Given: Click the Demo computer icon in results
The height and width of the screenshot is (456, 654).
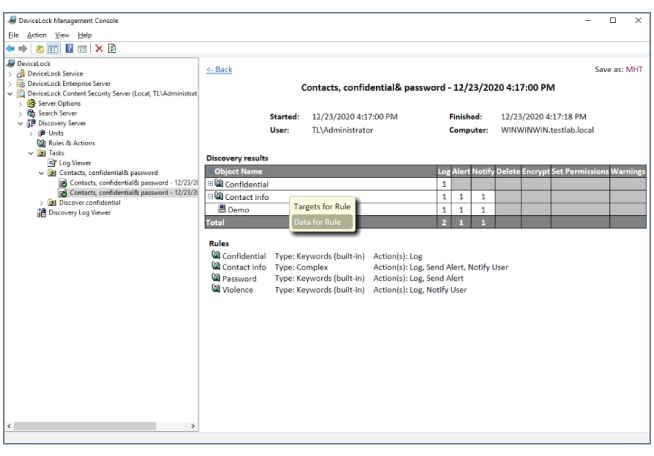Looking at the screenshot, I should tap(222, 210).
